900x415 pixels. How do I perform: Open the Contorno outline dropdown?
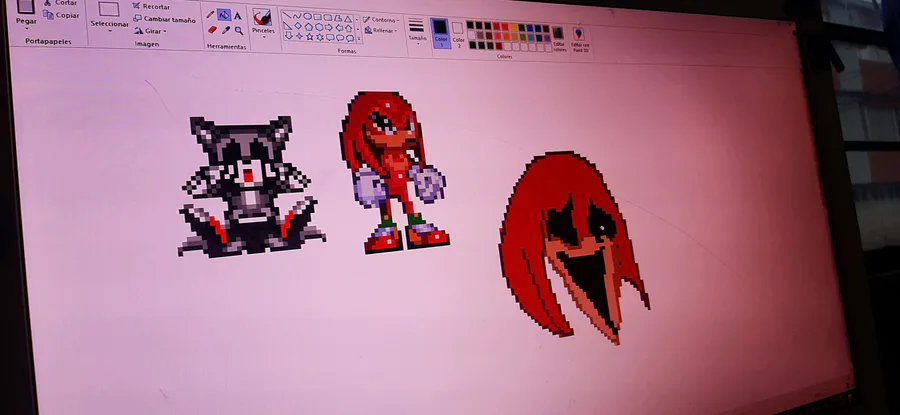click(381, 20)
